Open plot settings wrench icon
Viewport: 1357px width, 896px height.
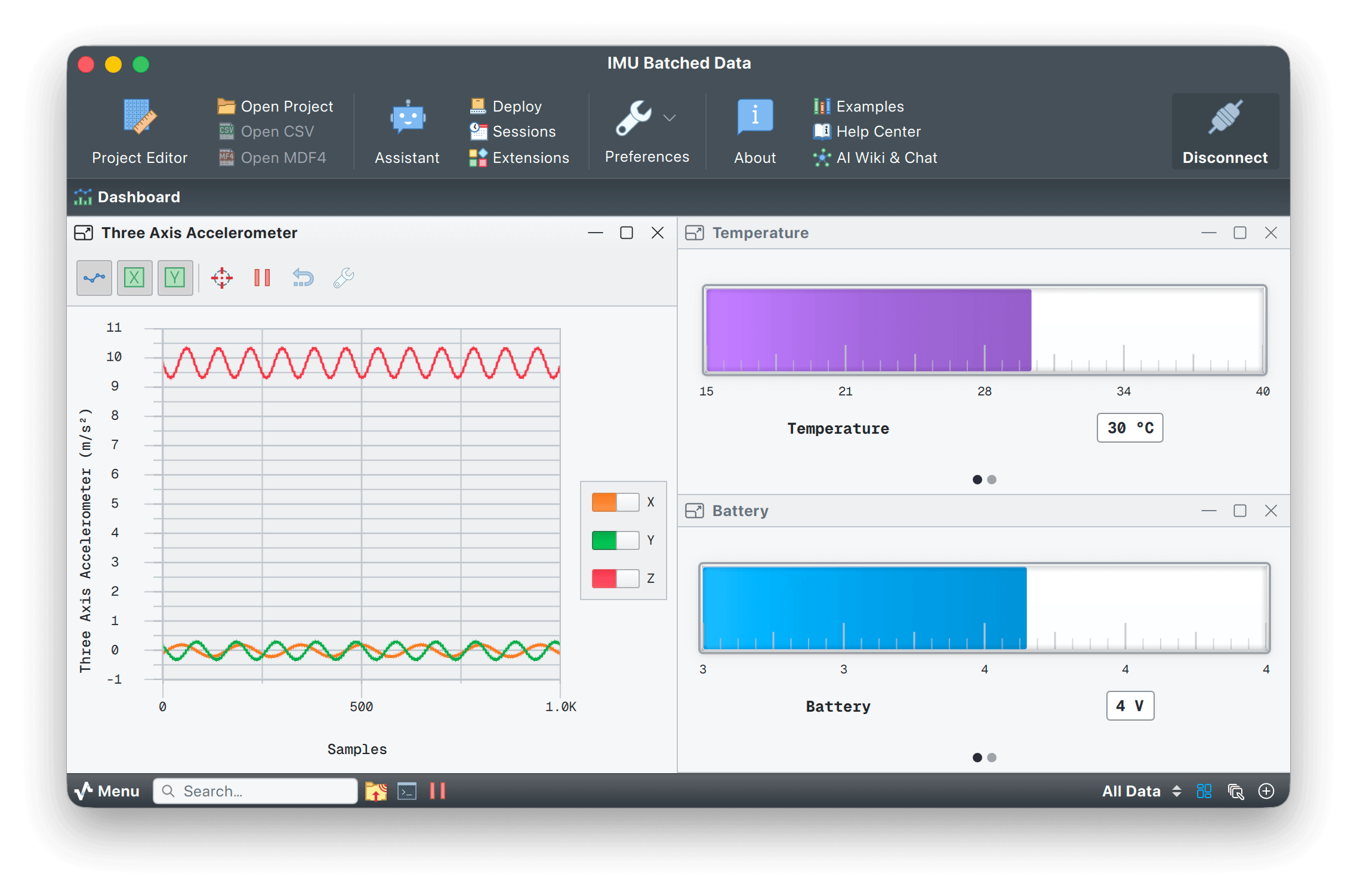(x=344, y=277)
